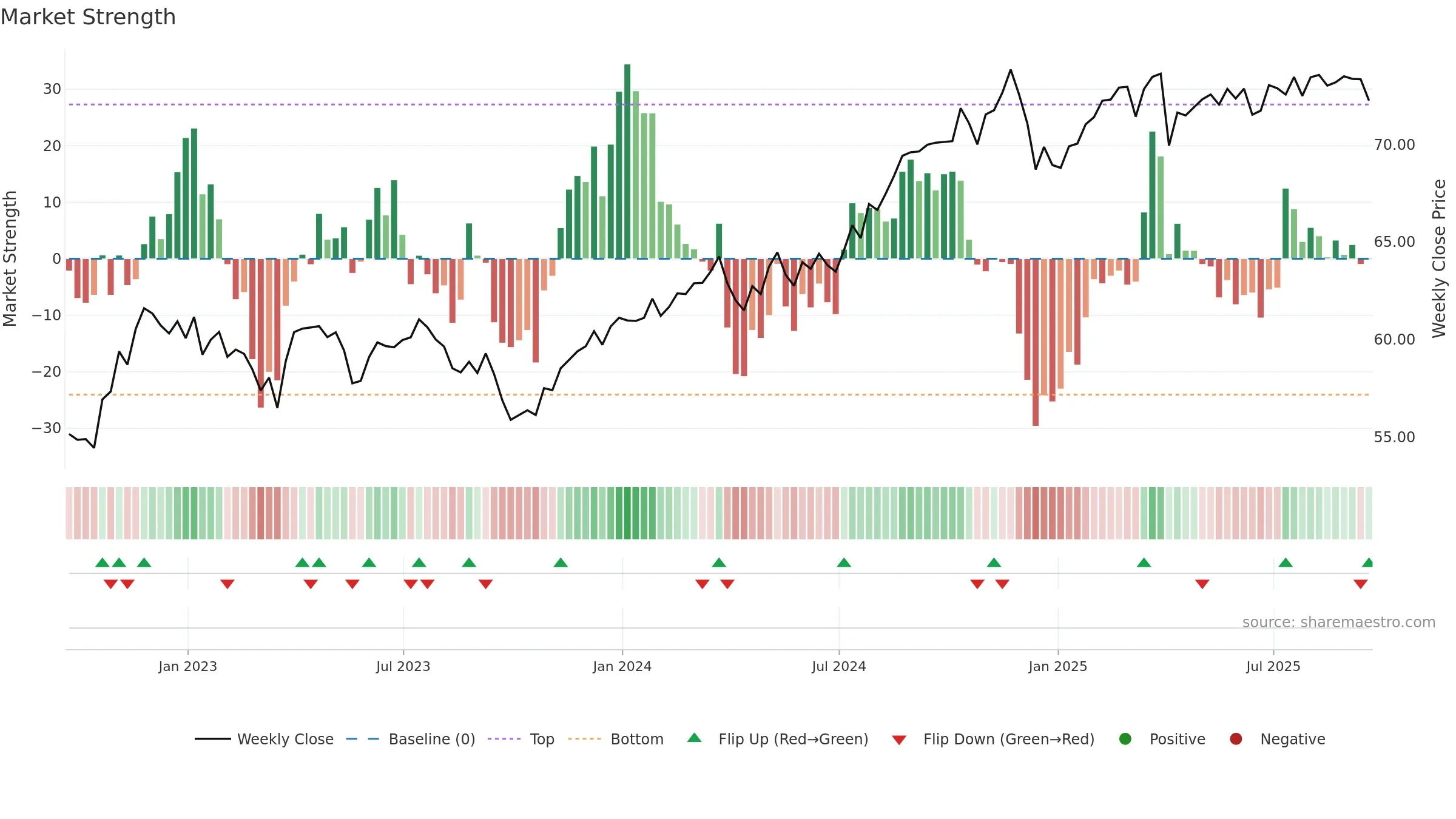Click the last flip-down triangle at chart's right end
The width and height of the screenshot is (1456, 819).
[x=1361, y=584]
